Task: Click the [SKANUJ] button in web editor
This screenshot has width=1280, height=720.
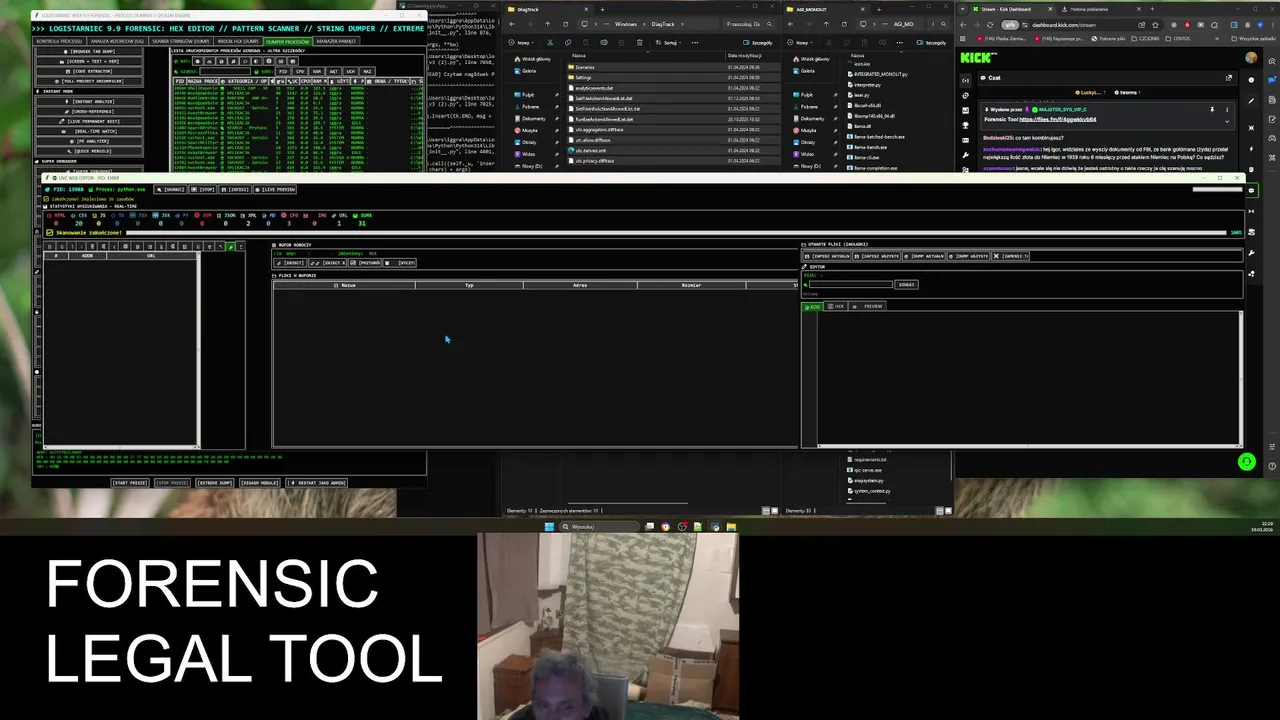Action: pyautogui.click(x=170, y=189)
